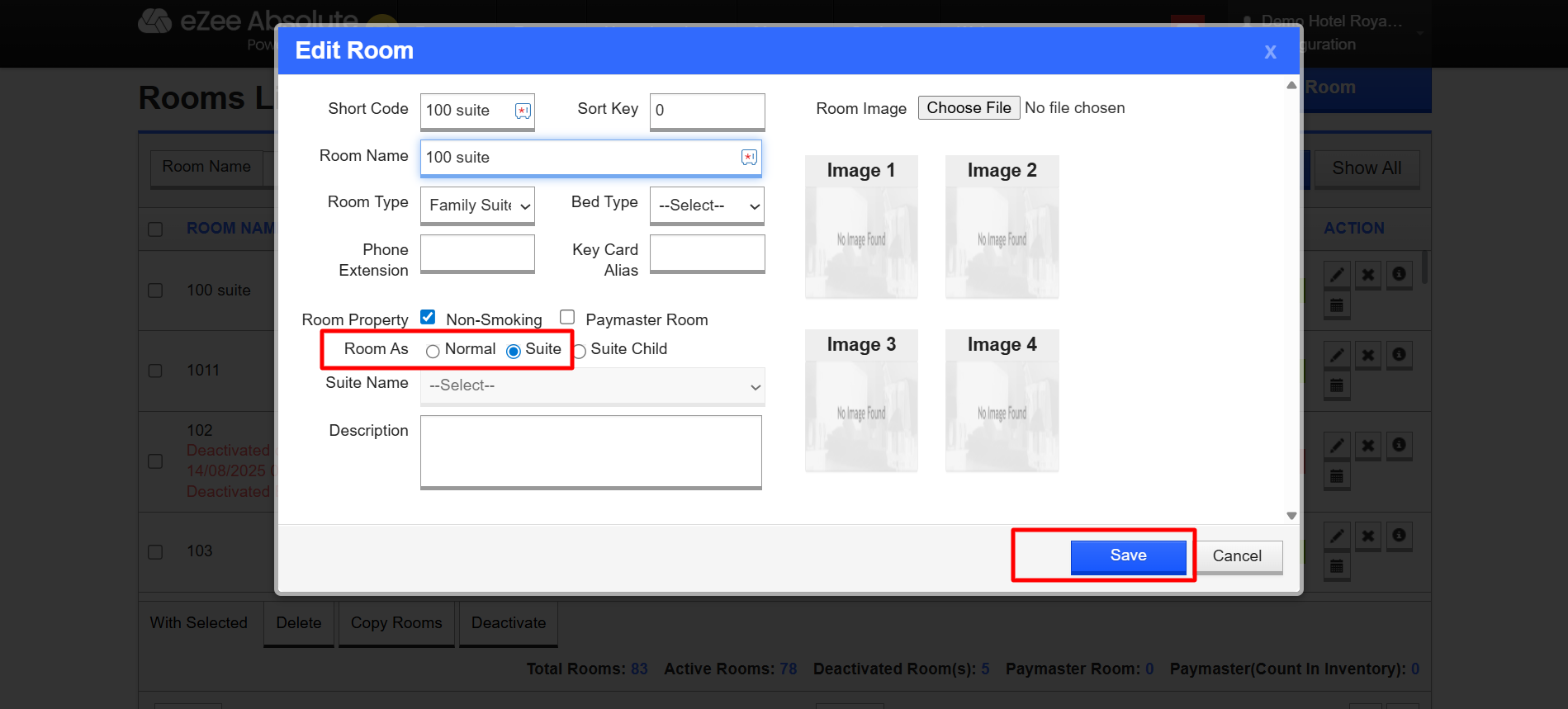Select the Image 4 thumbnail
Screen dimensions: 1568x709
tap(1002, 401)
